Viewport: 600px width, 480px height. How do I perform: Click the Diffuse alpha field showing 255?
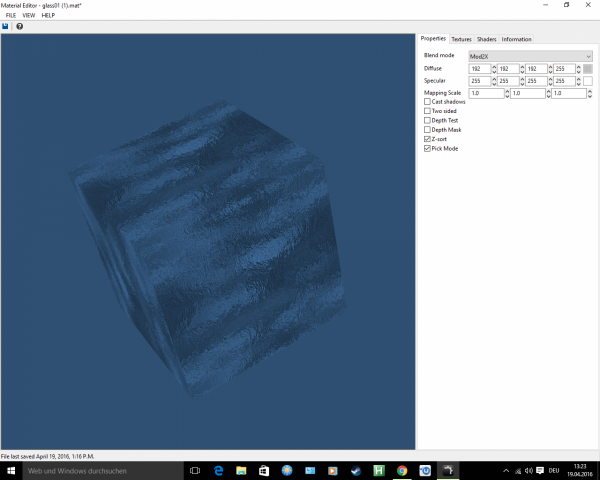click(x=564, y=69)
